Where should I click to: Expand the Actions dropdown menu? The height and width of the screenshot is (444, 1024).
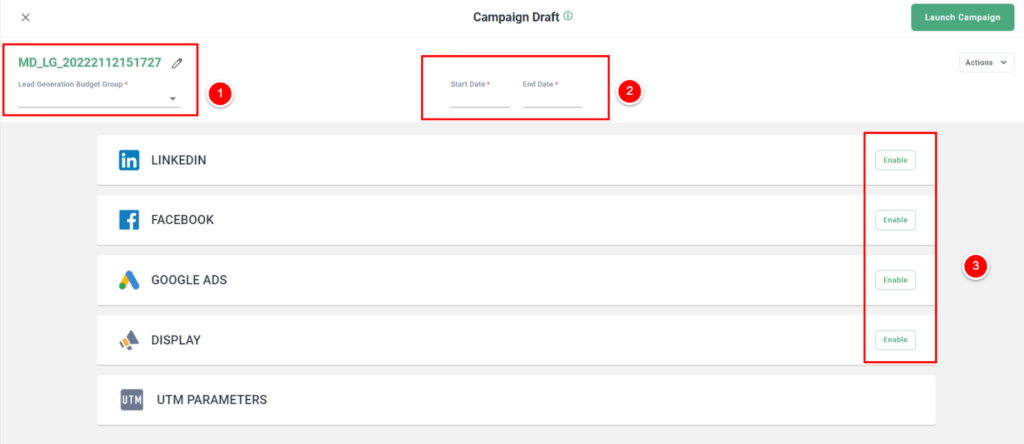pos(986,63)
